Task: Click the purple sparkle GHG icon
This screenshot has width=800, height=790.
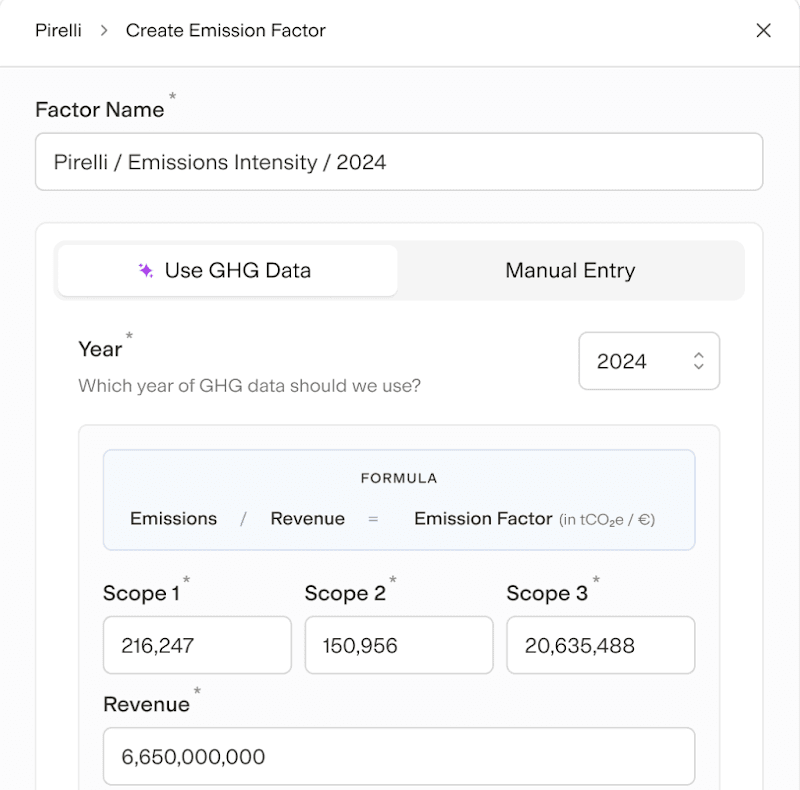Action: pos(146,270)
